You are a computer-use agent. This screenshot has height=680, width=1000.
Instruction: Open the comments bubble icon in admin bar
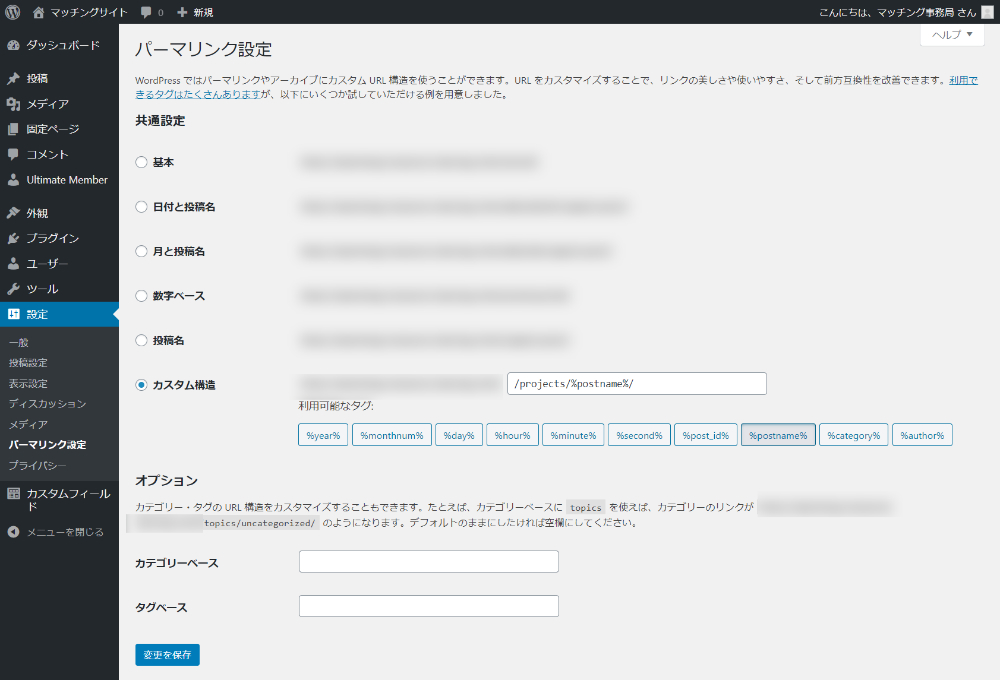(146, 12)
